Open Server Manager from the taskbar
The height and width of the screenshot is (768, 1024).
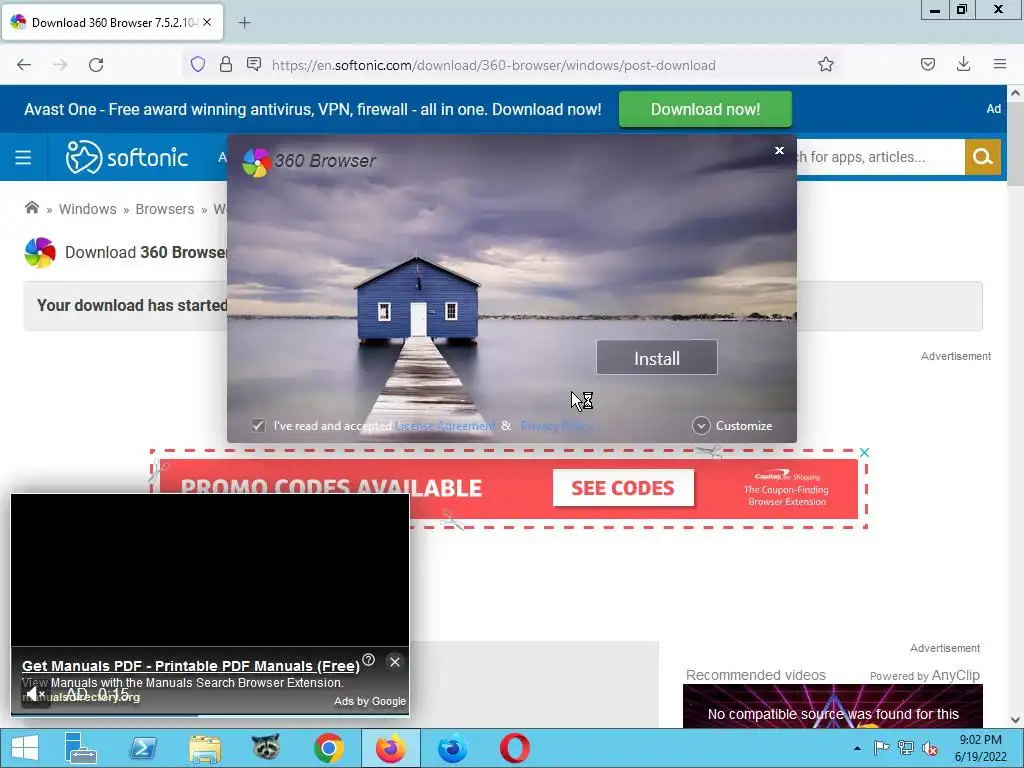(x=80, y=748)
